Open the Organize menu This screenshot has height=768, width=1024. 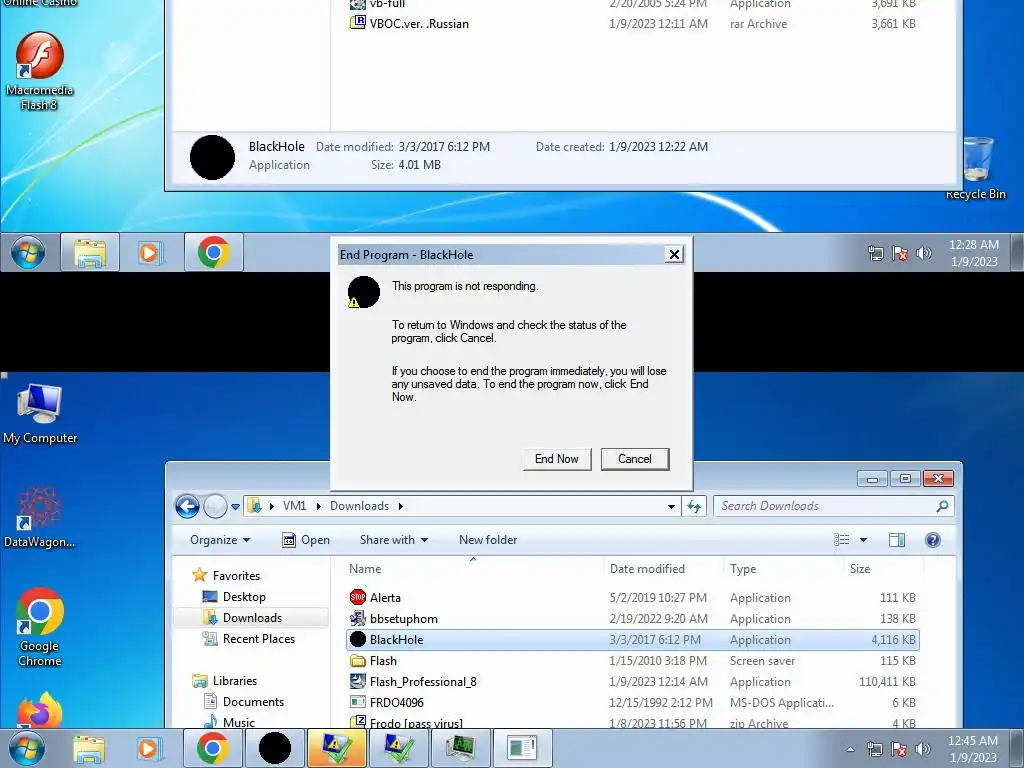[220, 540]
